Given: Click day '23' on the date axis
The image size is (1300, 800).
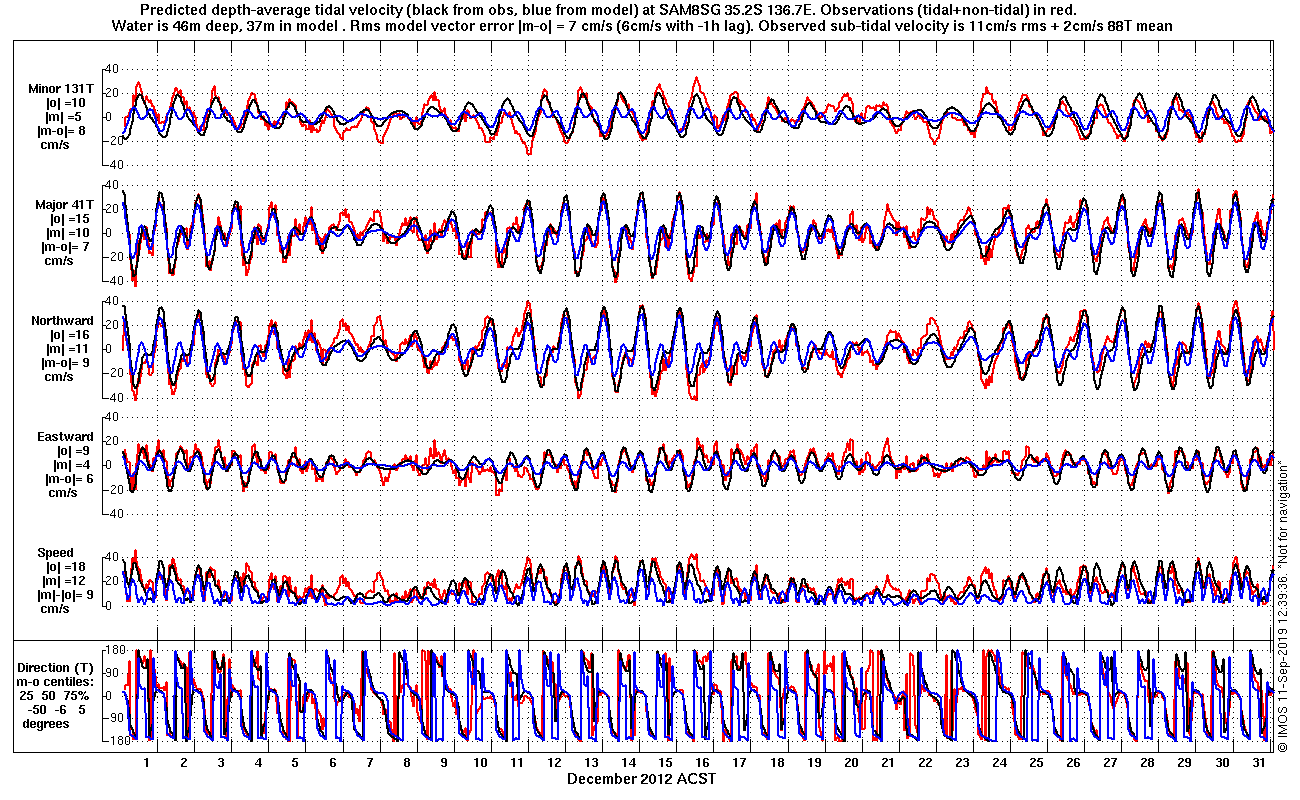Looking at the screenshot, I should [963, 763].
